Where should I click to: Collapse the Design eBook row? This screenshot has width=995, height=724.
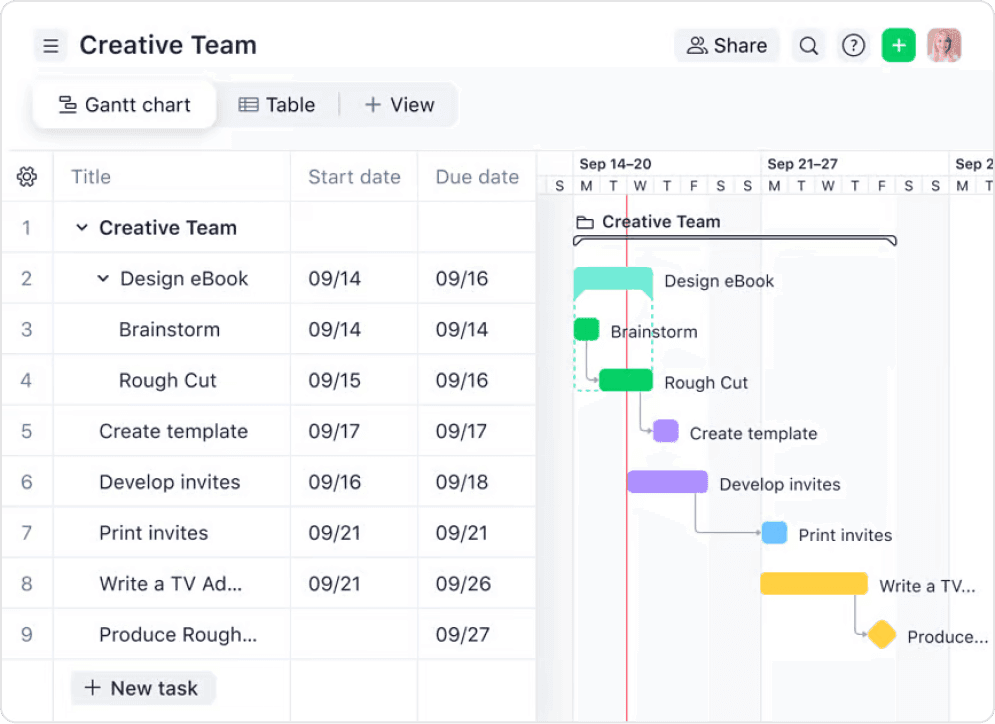[x=103, y=278]
